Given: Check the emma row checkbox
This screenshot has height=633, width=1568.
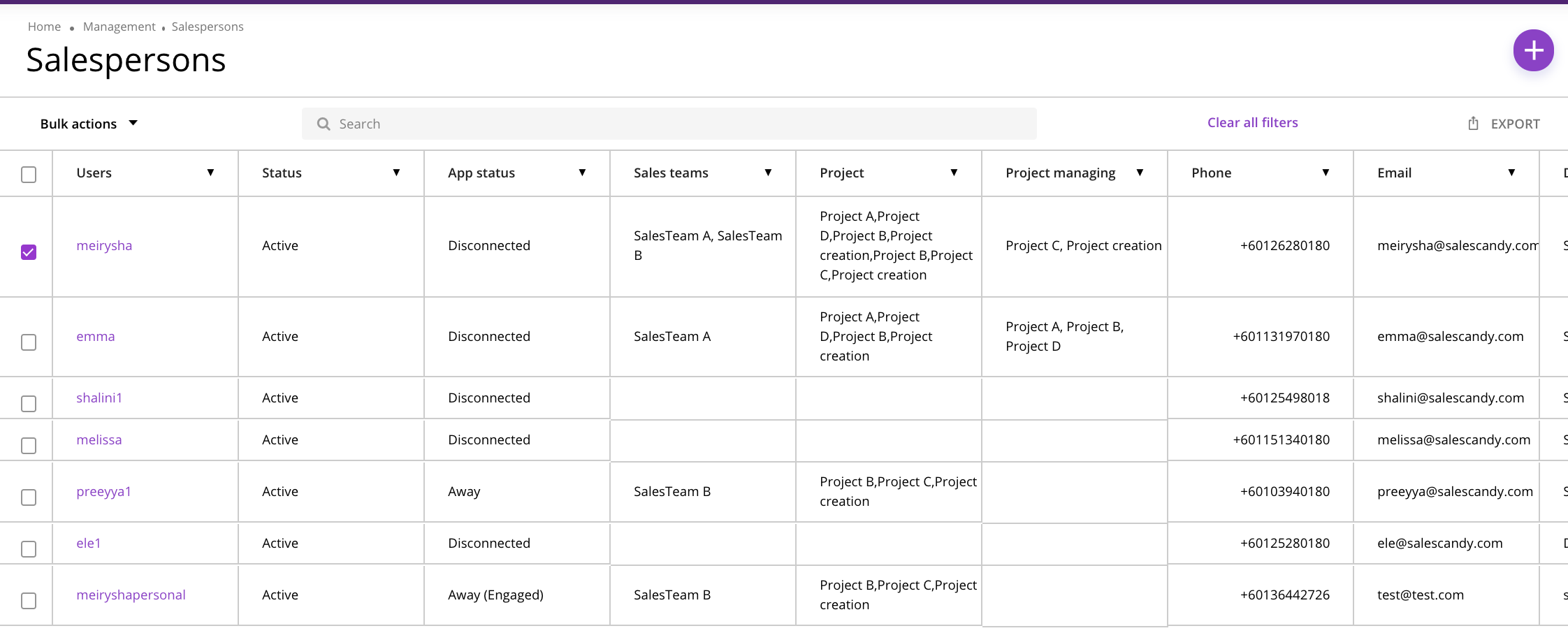Looking at the screenshot, I should coord(29,342).
